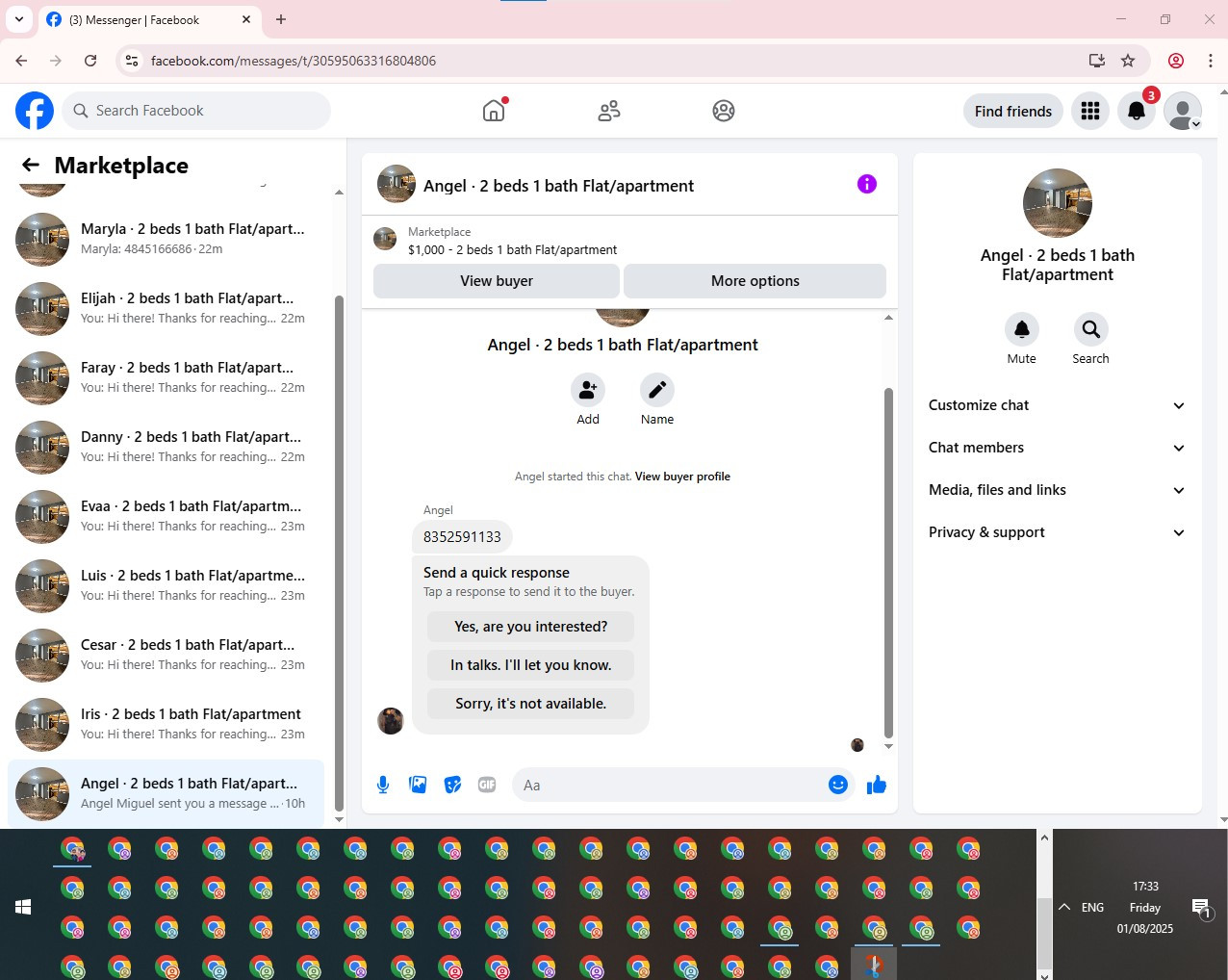Click the ENG language indicator
The image size is (1228, 980).
click(1092, 907)
